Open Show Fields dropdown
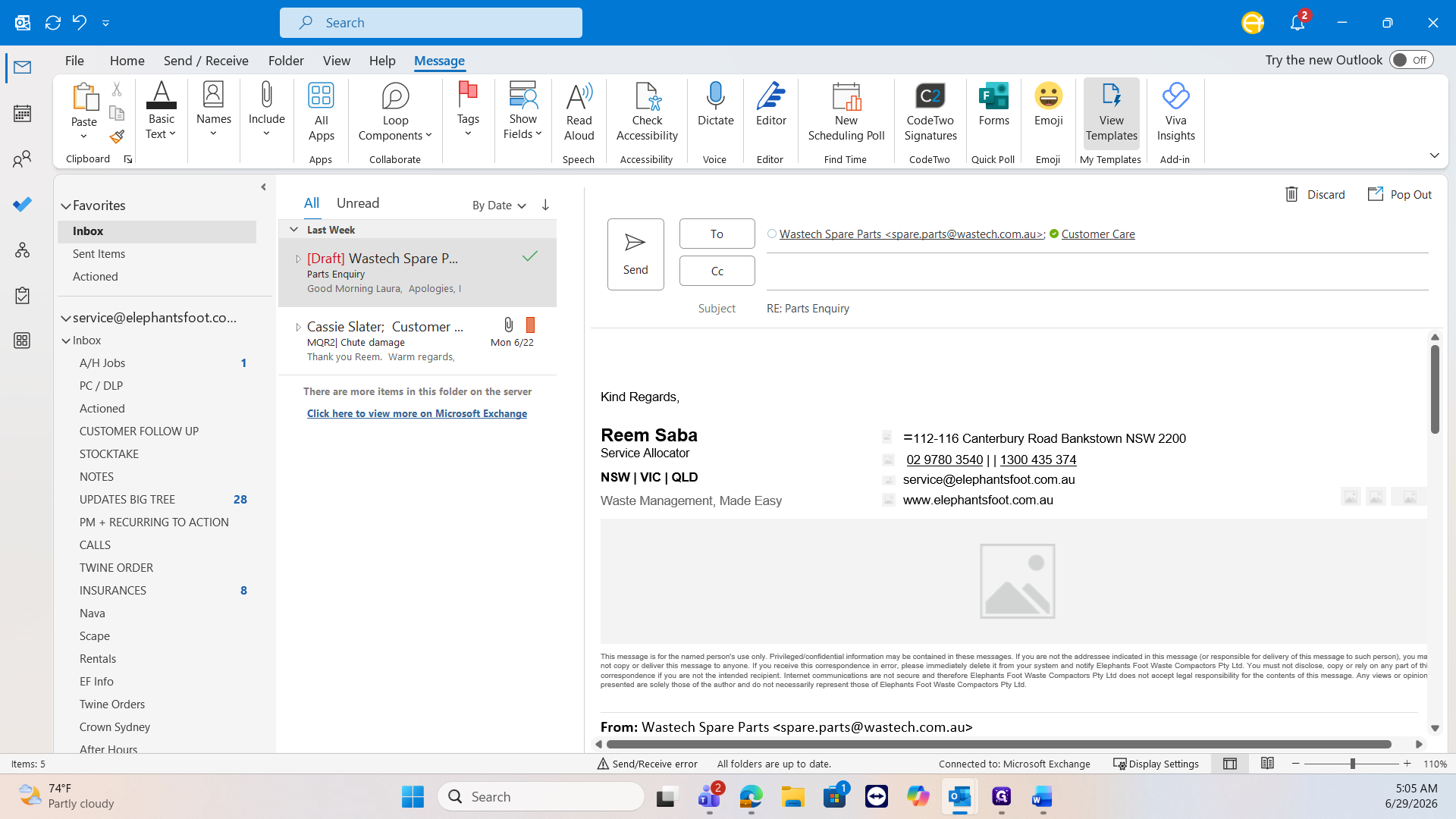Screen dimensions: 1456x819 522,111
